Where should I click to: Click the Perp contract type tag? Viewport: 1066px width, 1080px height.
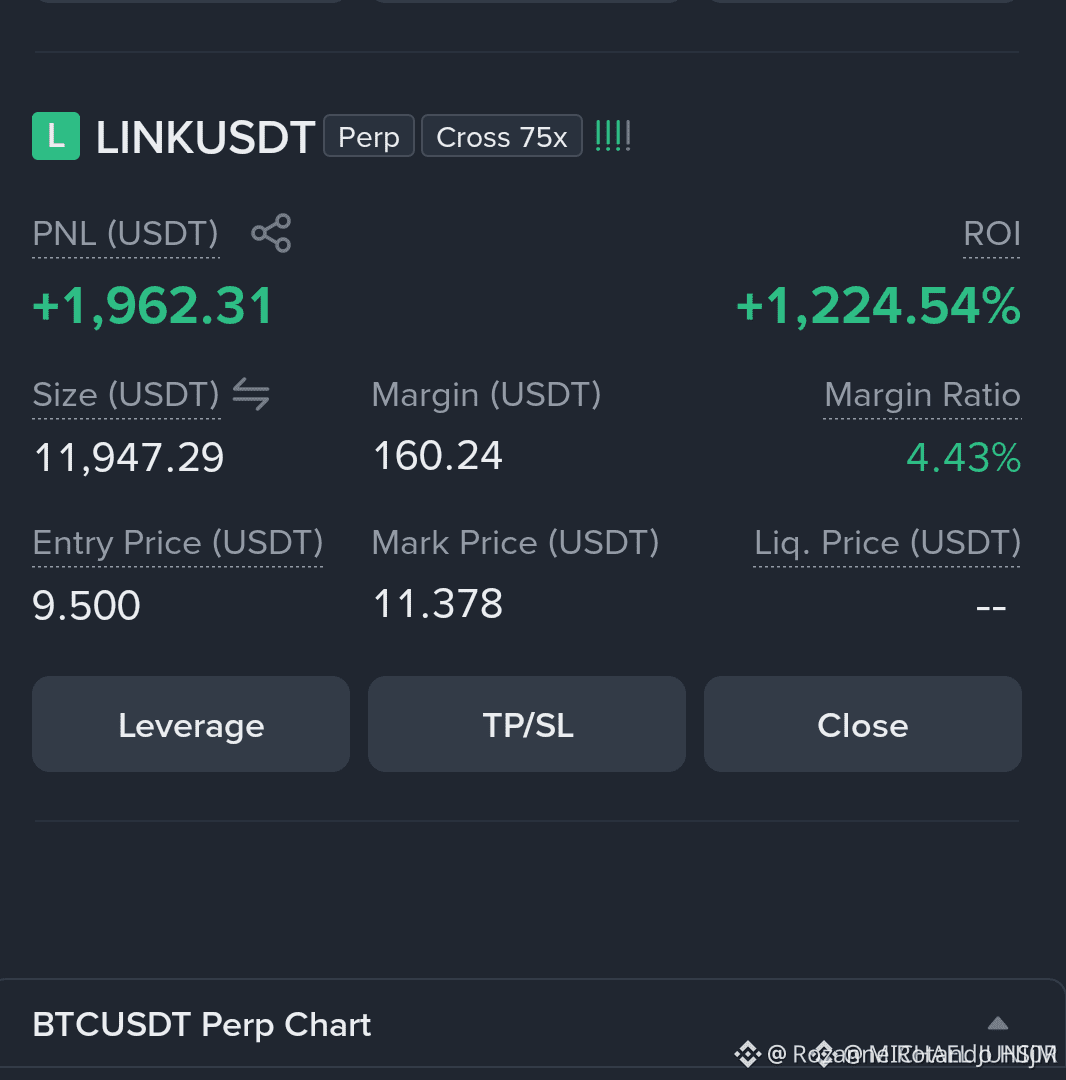pyautogui.click(x=368, y=136)
